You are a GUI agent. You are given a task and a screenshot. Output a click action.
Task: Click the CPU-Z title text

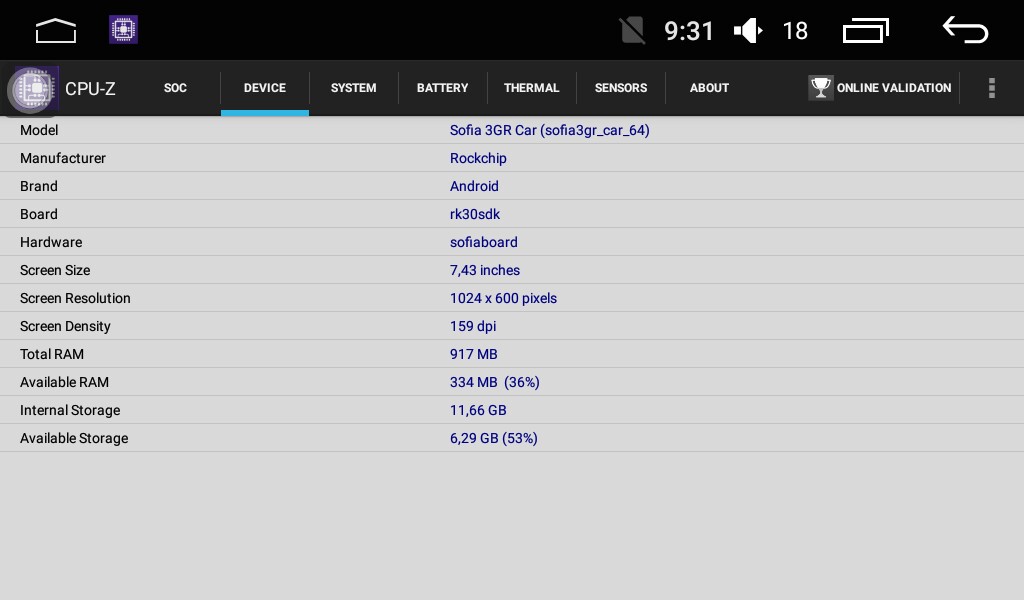(90, 89)
